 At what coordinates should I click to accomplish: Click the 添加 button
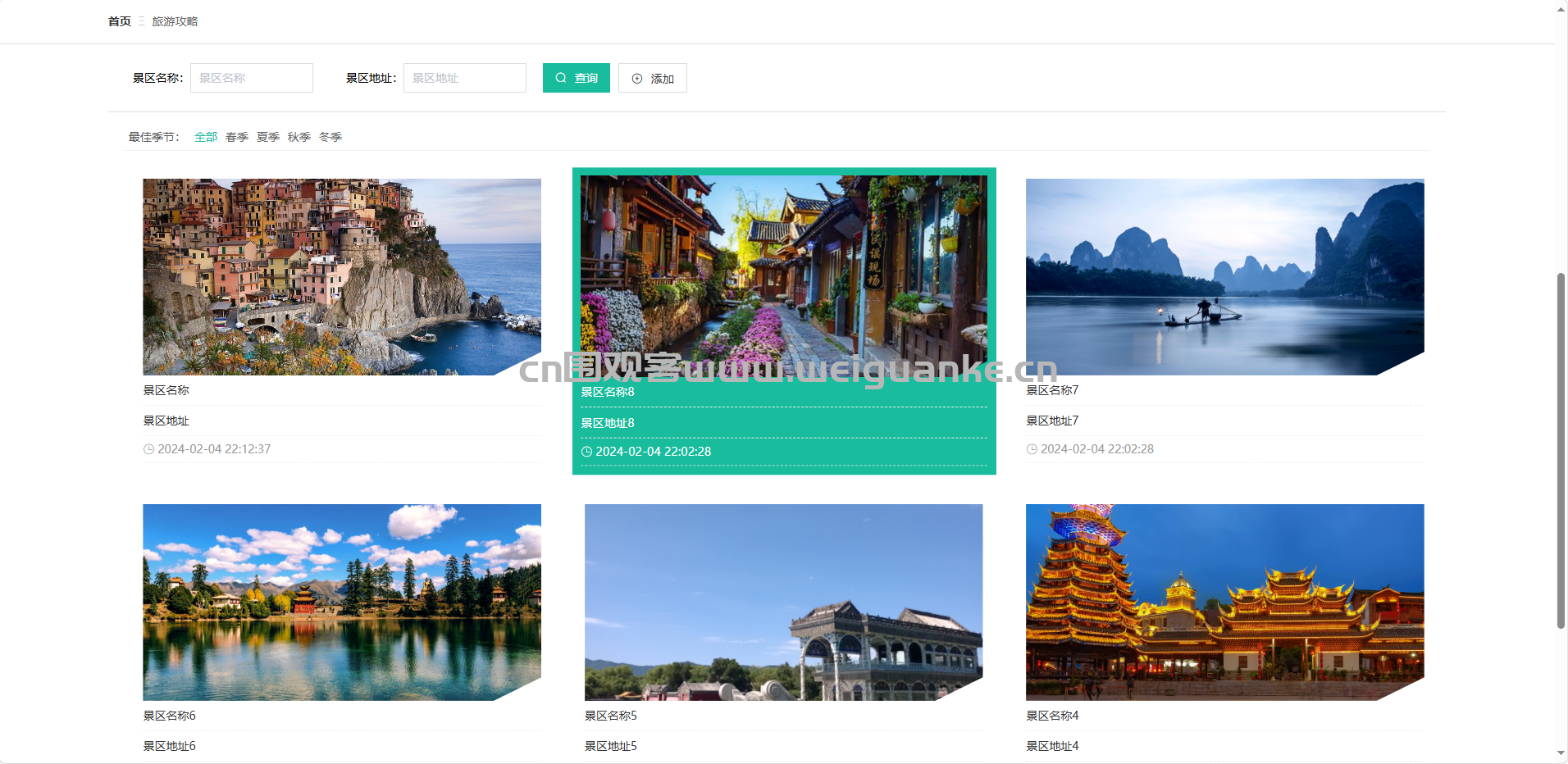[653, 78]
